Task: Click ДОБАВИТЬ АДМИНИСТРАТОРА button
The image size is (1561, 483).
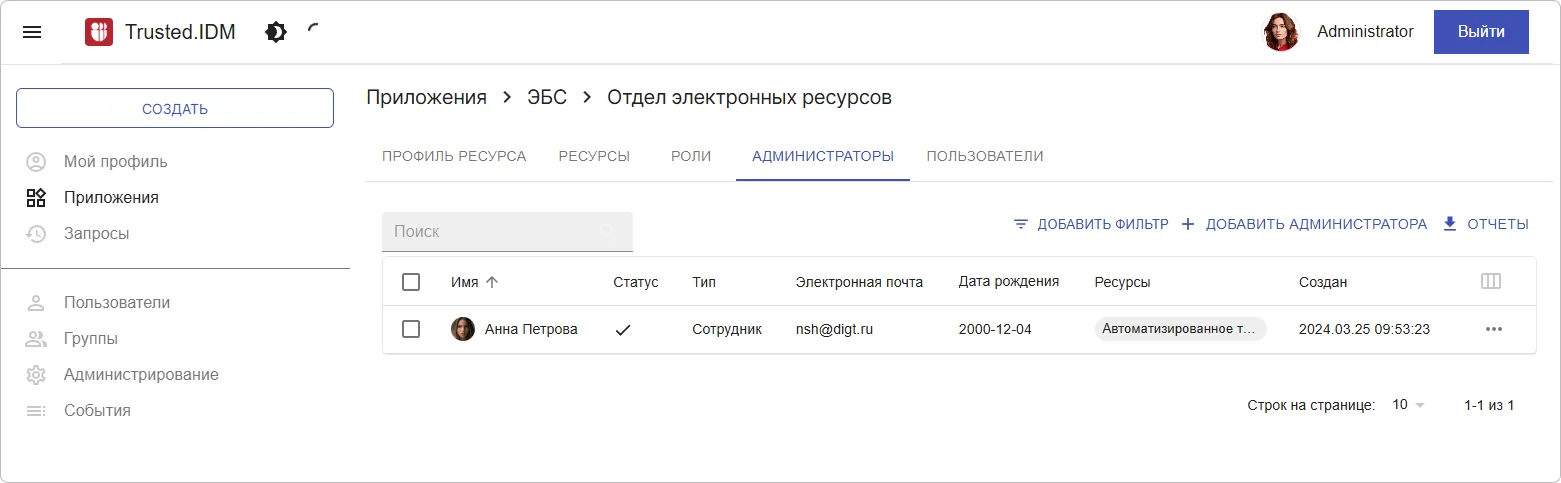Action: click(x=1304, y=224)
